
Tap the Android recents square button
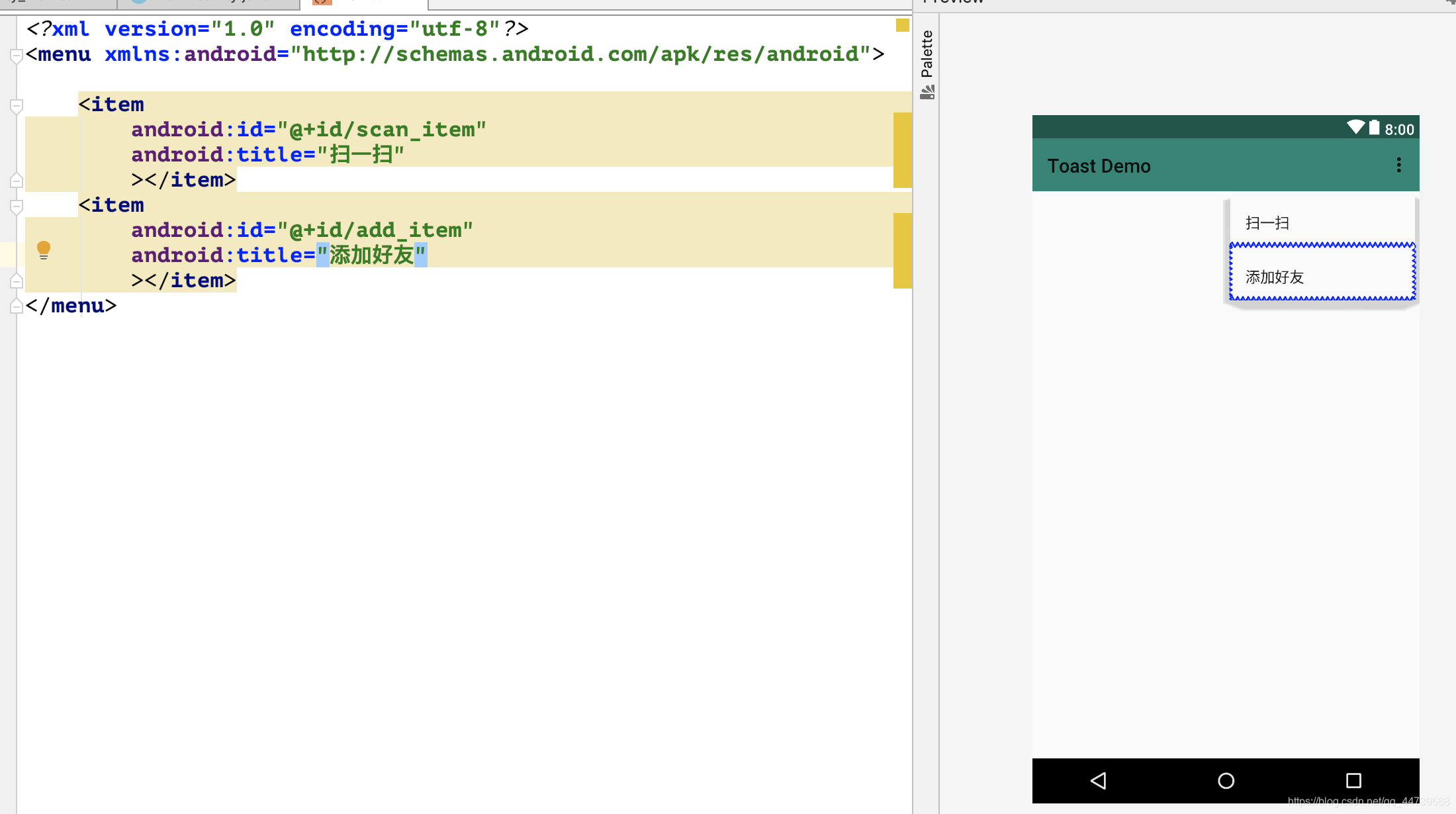tap(1353, 781)
